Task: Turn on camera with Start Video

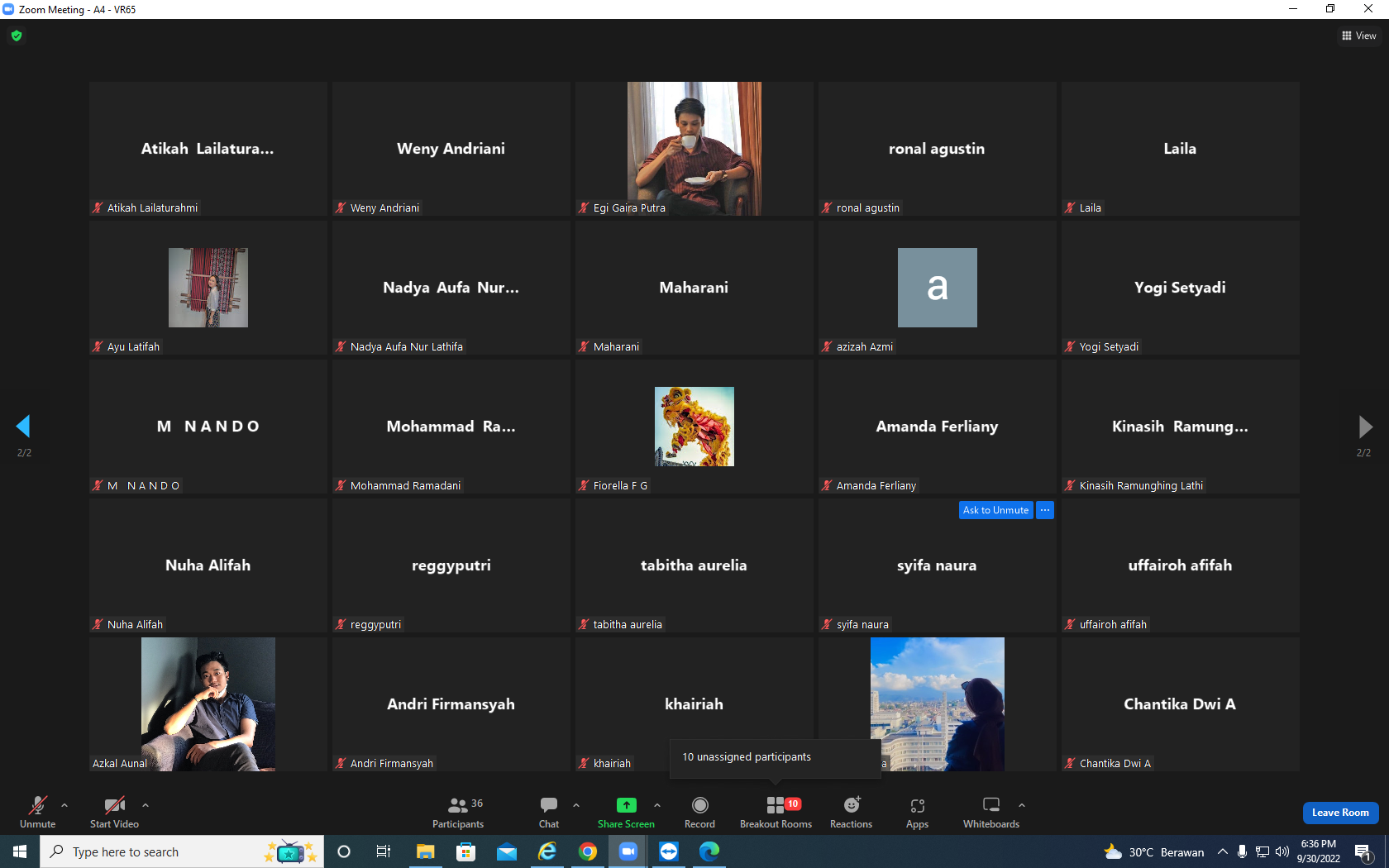Action: tap(114, 813)
